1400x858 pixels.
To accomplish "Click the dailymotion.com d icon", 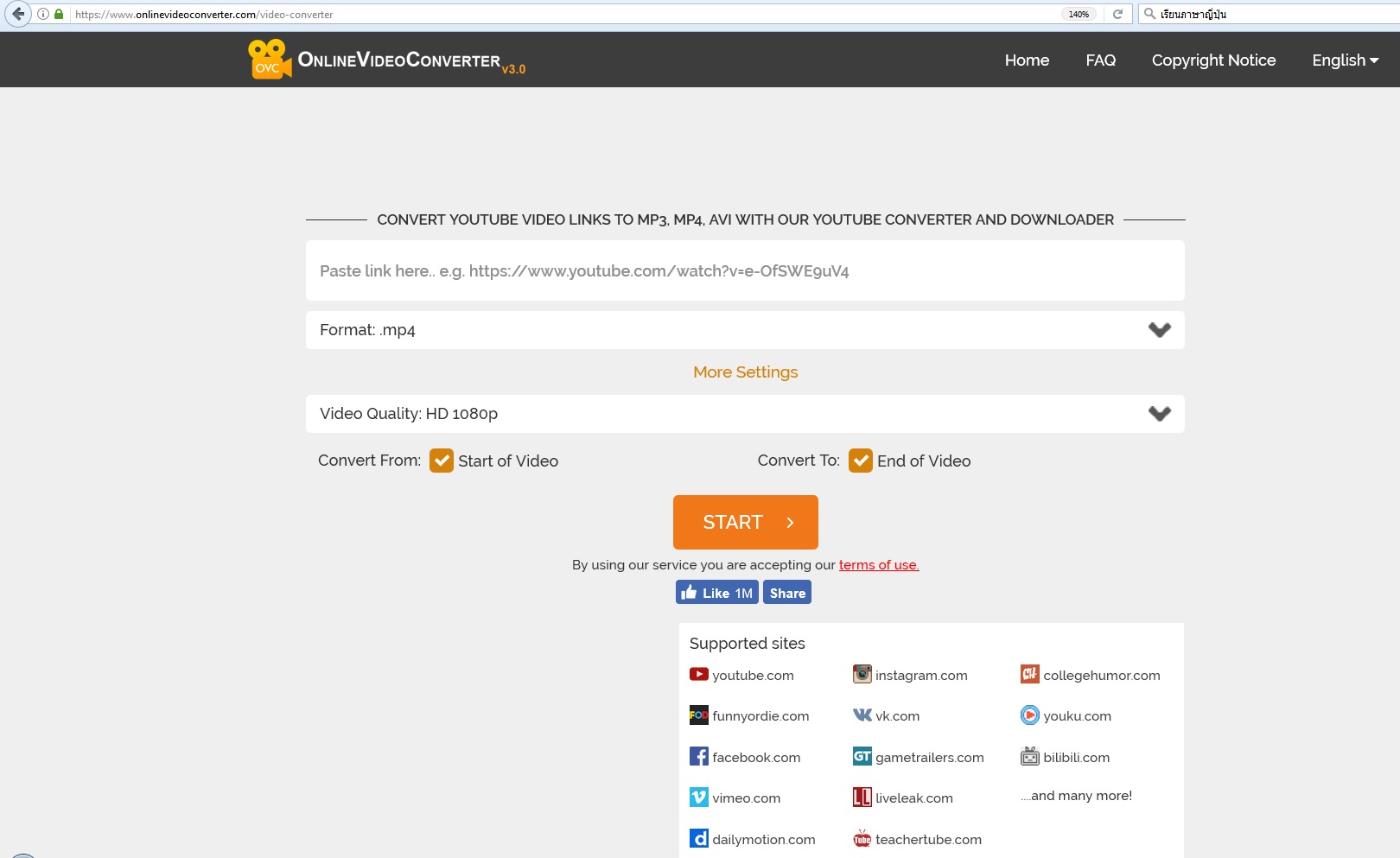I will click(698, 838).
